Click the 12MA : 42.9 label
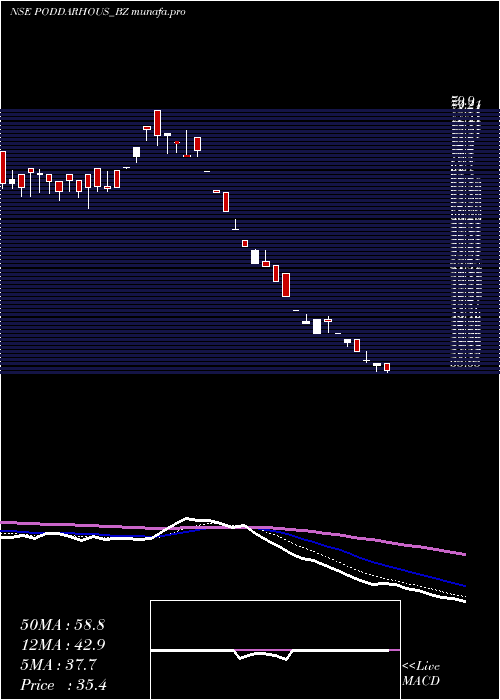Image resolution: width=500 pixels, height=700 pixels. point(63,645)
